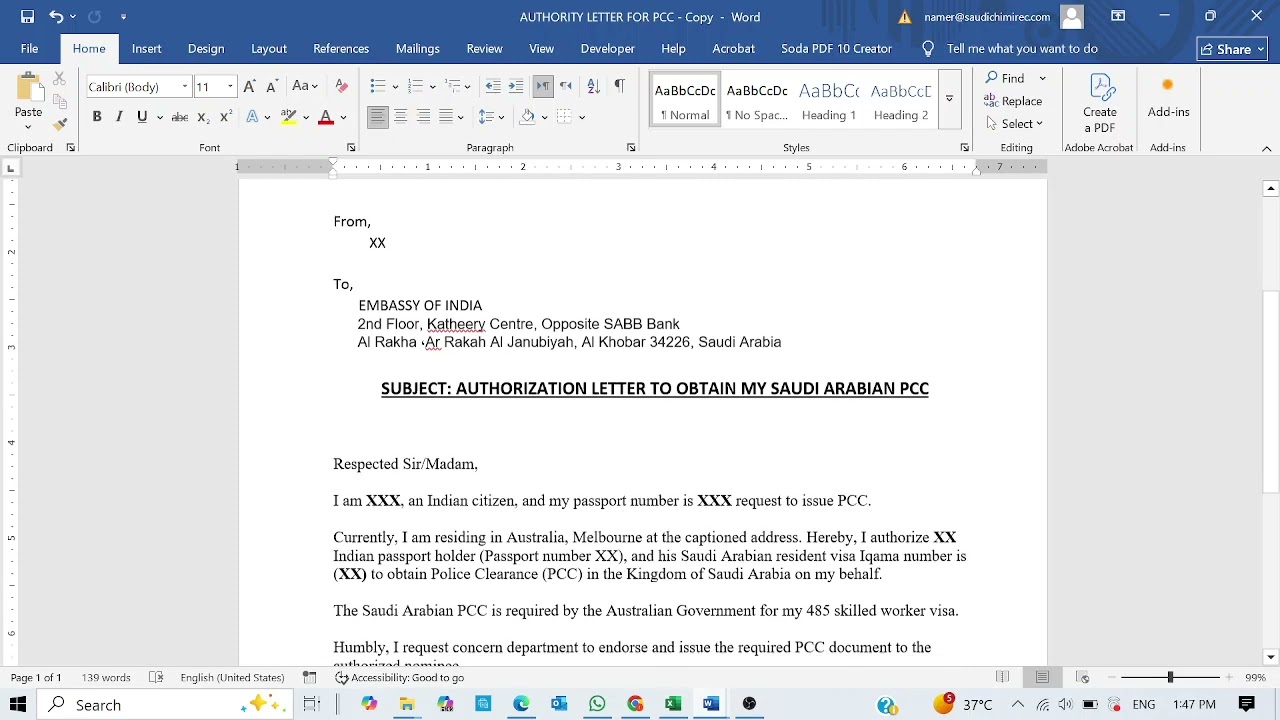Open Outlook from the taskbar
Viewport: 1280px width, 720px height.
559,705
